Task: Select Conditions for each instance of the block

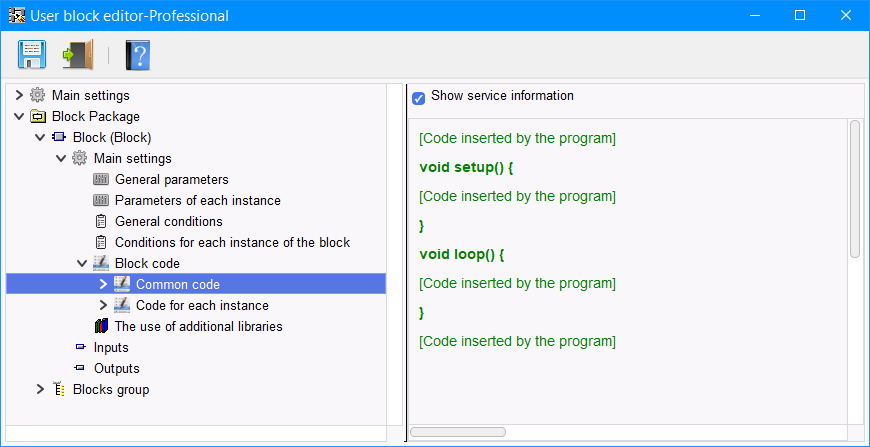Action: tap(232, 242)
